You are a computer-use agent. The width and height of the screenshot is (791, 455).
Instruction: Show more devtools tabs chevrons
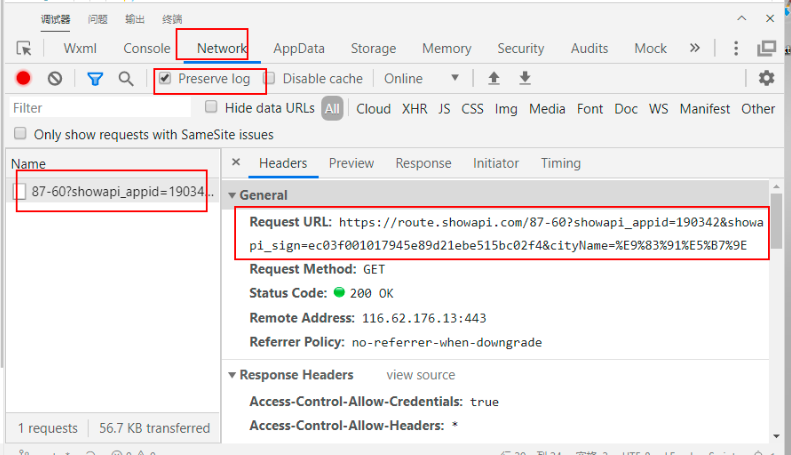click(695, 48)
